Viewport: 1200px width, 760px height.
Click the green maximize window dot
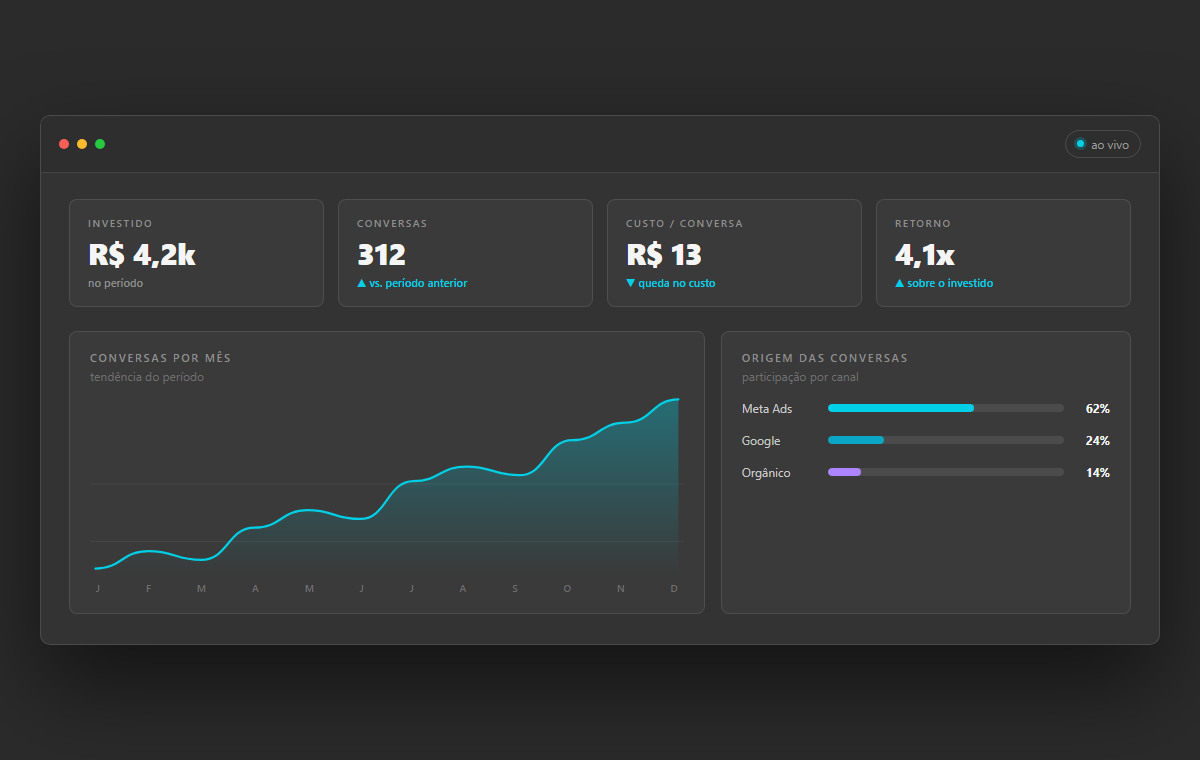[x=100, y=144]
